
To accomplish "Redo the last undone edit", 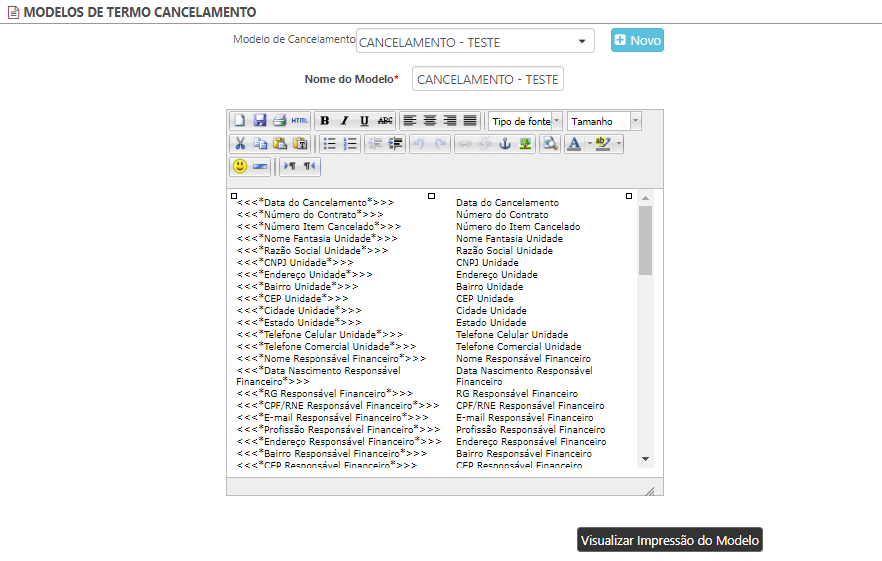I will (440, 143).
